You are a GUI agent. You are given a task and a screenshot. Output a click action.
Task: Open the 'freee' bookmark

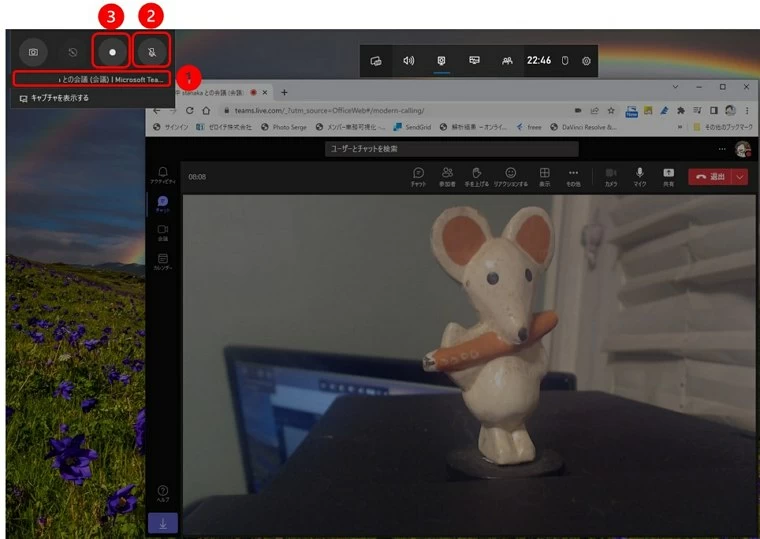click(529, 127)
